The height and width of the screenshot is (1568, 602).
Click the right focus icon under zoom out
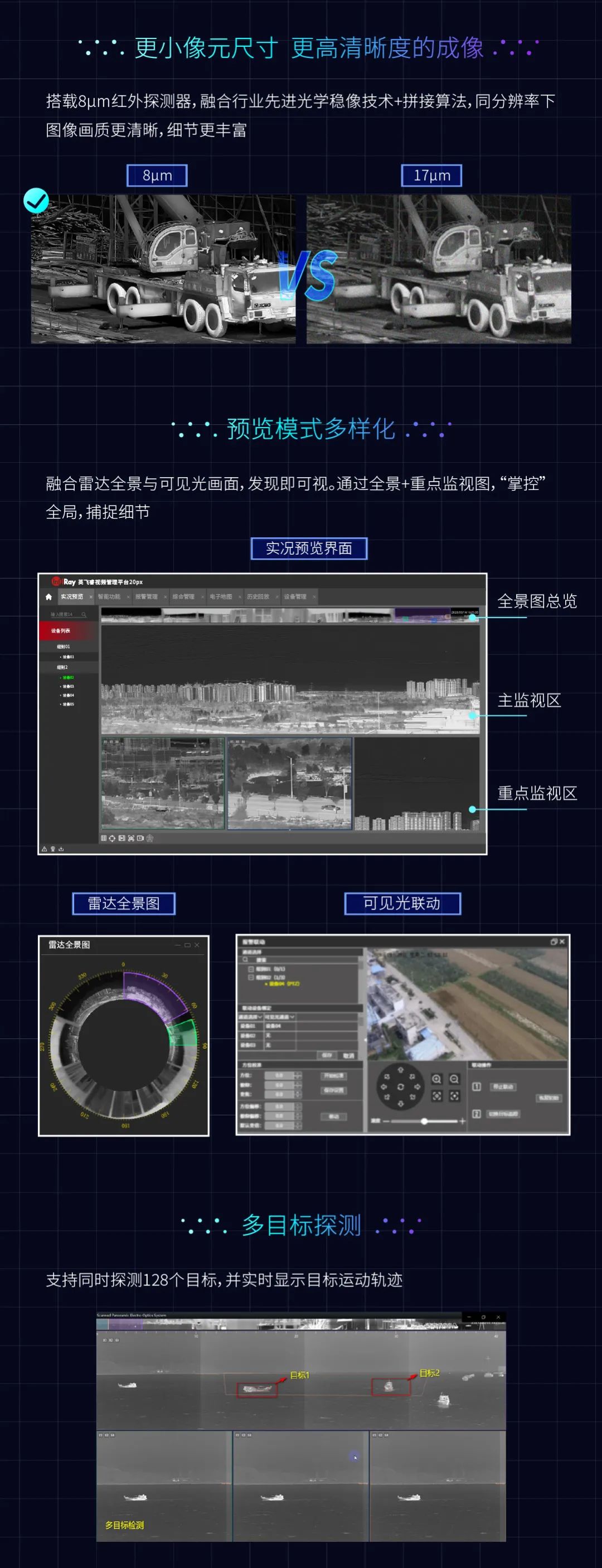coord(455,1096)
